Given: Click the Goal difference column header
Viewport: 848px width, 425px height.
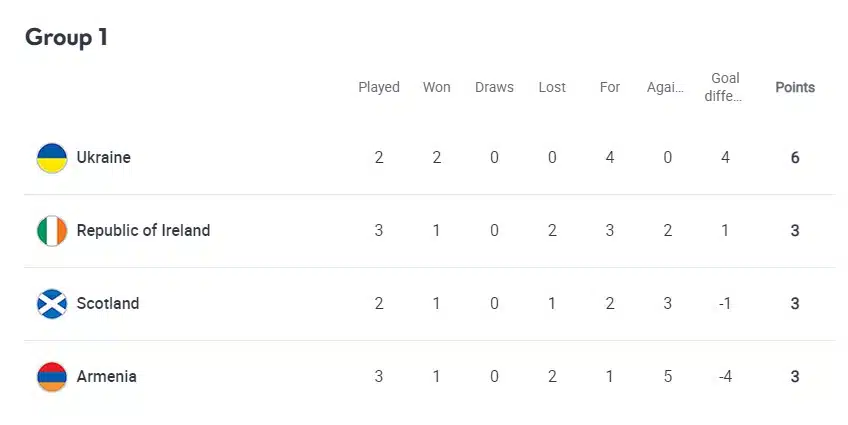Looking at the screenshot, I should [725, 87].
